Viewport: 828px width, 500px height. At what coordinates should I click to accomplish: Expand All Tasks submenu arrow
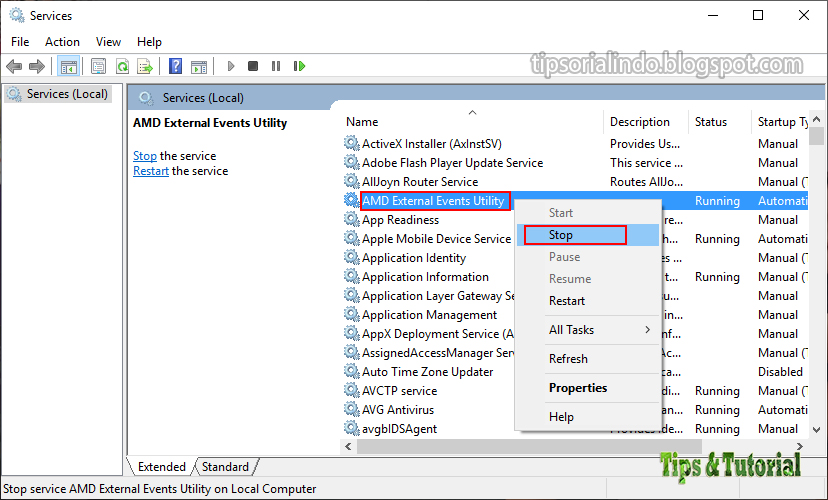pos(648,330)
